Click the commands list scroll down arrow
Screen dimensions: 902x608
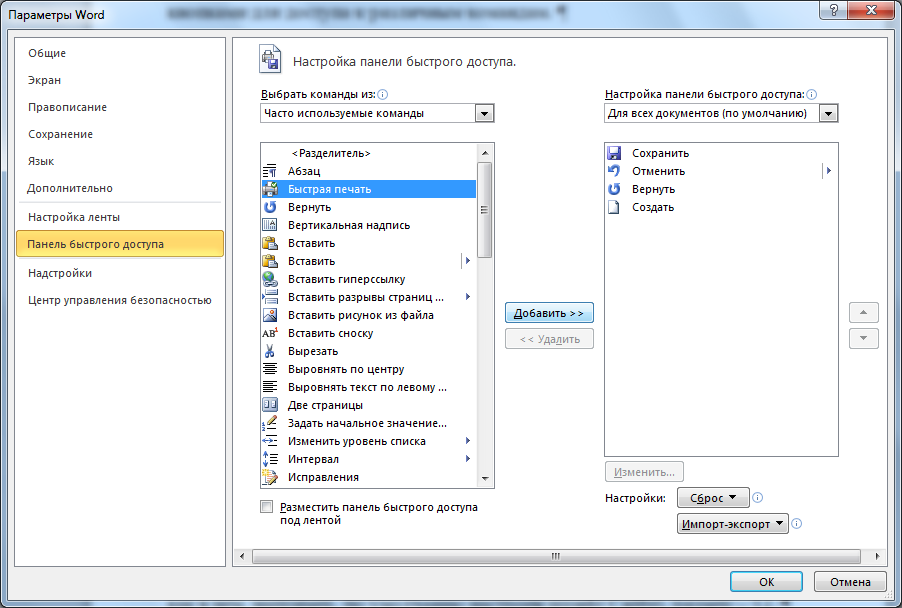point(484,479)
